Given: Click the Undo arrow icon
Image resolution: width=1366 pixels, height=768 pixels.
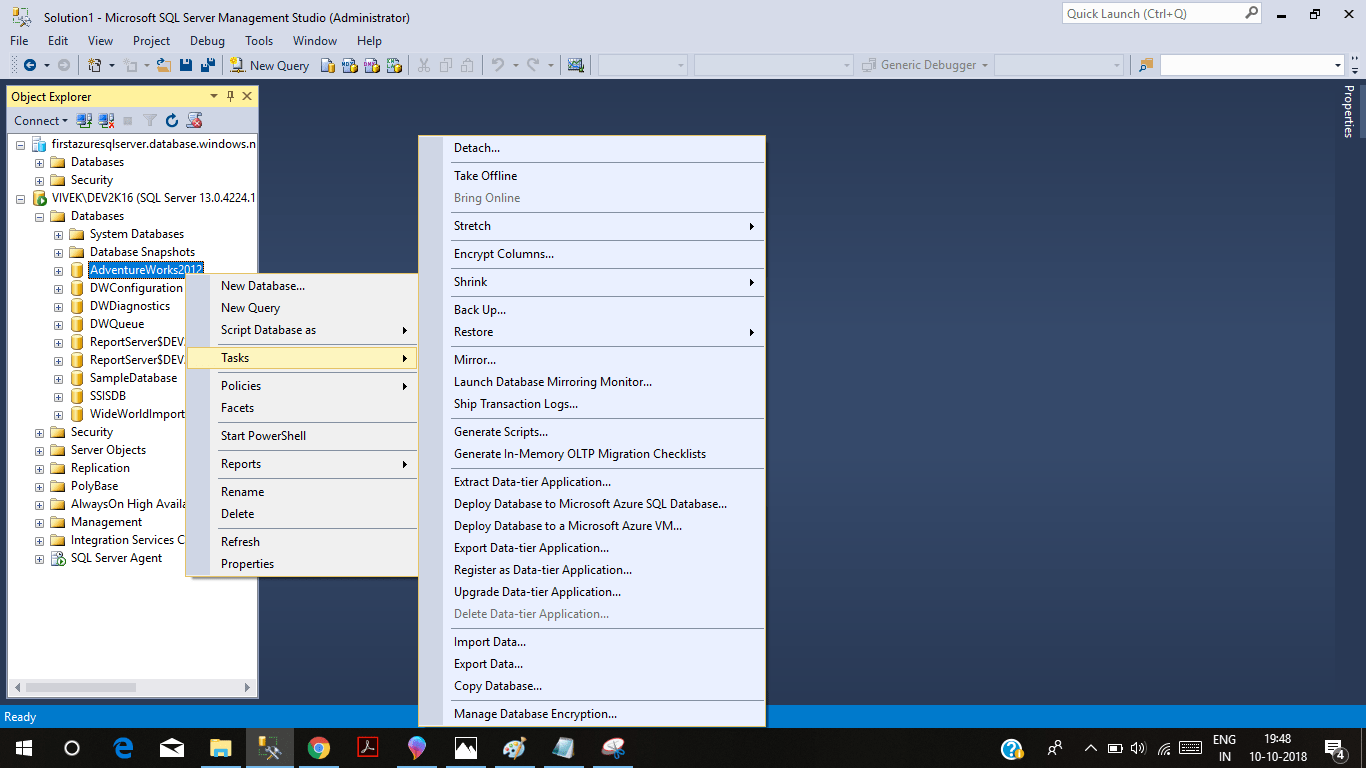Looking at the screenshot, I should tap(498, 65).
